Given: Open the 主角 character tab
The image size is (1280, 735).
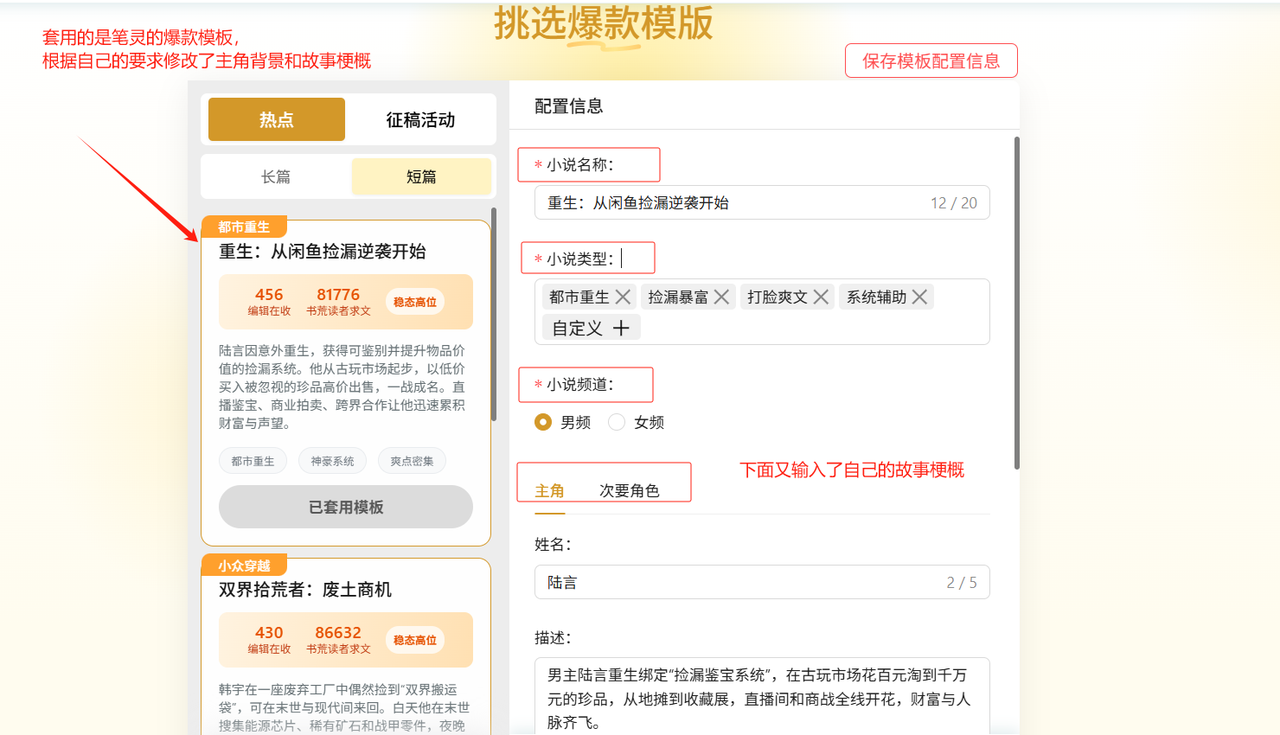Looking at the screenshot, I should click(x=550, y=491).
